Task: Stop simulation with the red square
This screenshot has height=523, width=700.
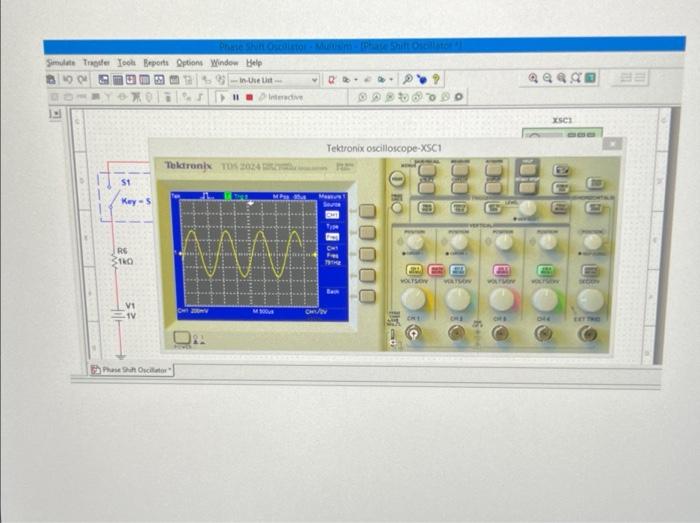Action: 250,97
